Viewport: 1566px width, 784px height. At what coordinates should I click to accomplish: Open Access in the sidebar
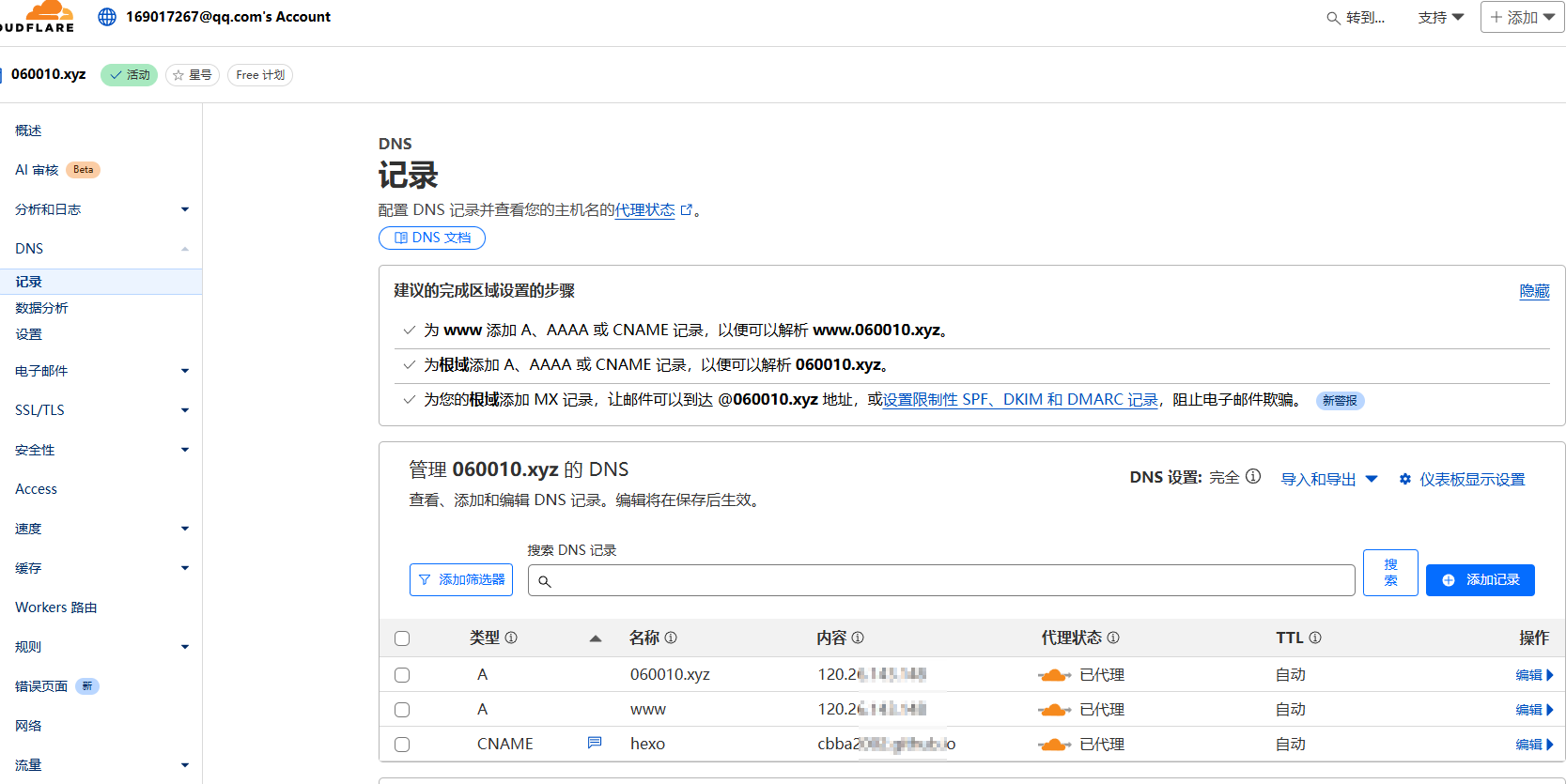click(x=36, y=489)
